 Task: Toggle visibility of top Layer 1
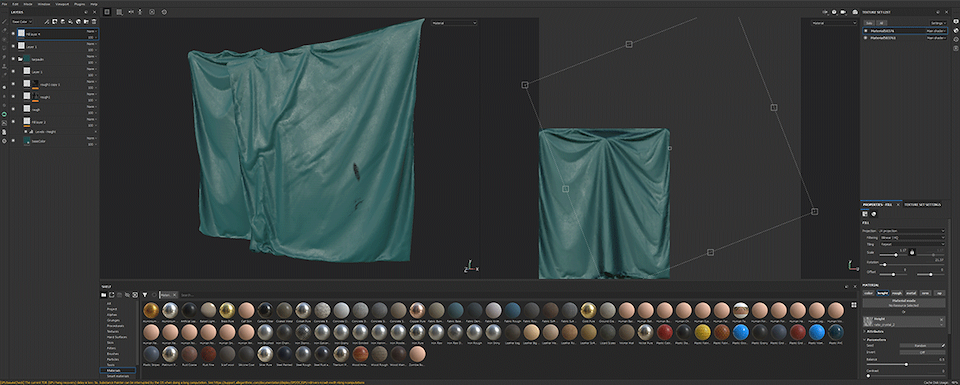tap(13, 46)
